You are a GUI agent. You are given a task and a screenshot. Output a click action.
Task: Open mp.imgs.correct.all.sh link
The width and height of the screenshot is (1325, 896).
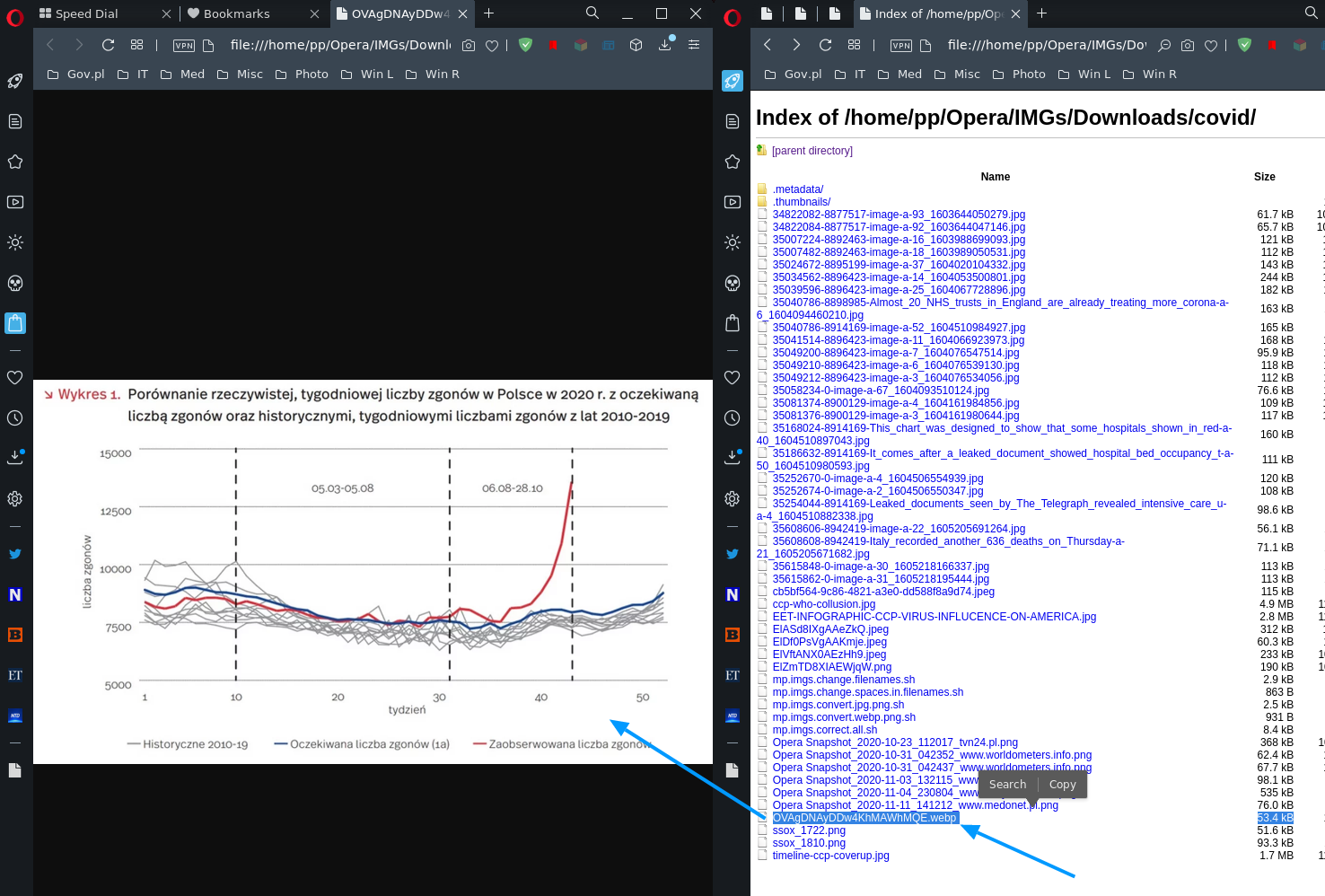coord(825,730)
